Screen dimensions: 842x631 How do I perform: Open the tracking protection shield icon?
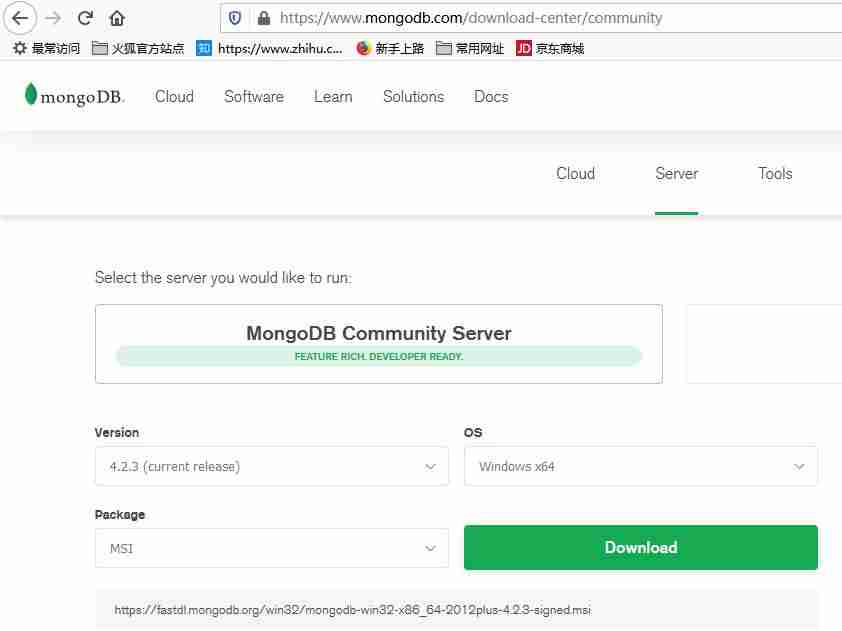click(x=235, y=18)
